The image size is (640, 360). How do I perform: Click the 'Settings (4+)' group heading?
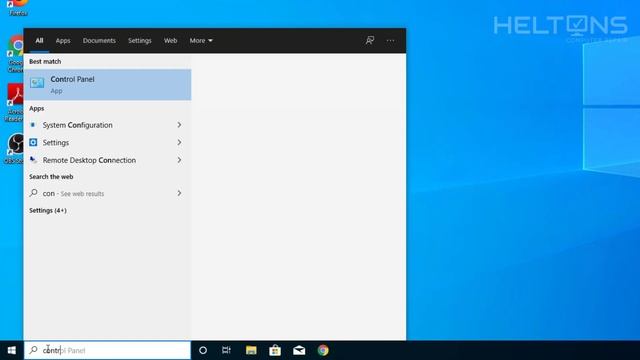[48, 210]
